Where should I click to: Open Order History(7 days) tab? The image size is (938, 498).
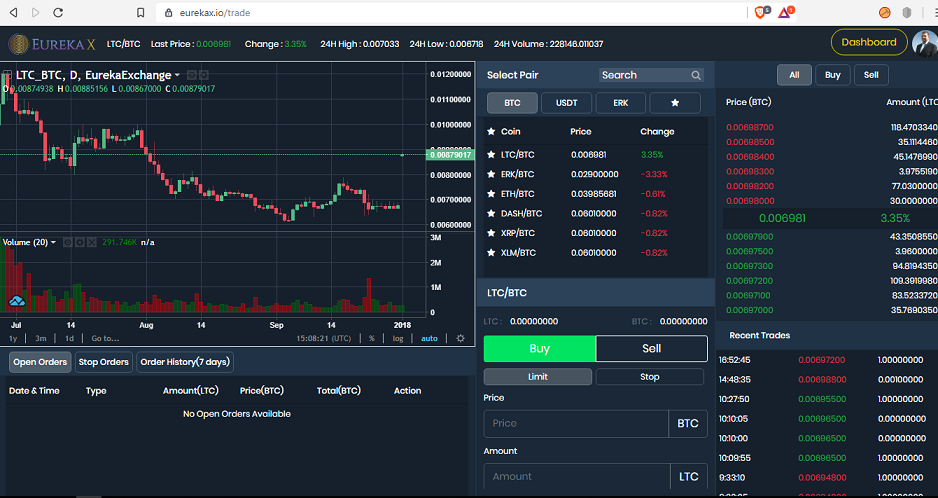(x=185, y=362)
